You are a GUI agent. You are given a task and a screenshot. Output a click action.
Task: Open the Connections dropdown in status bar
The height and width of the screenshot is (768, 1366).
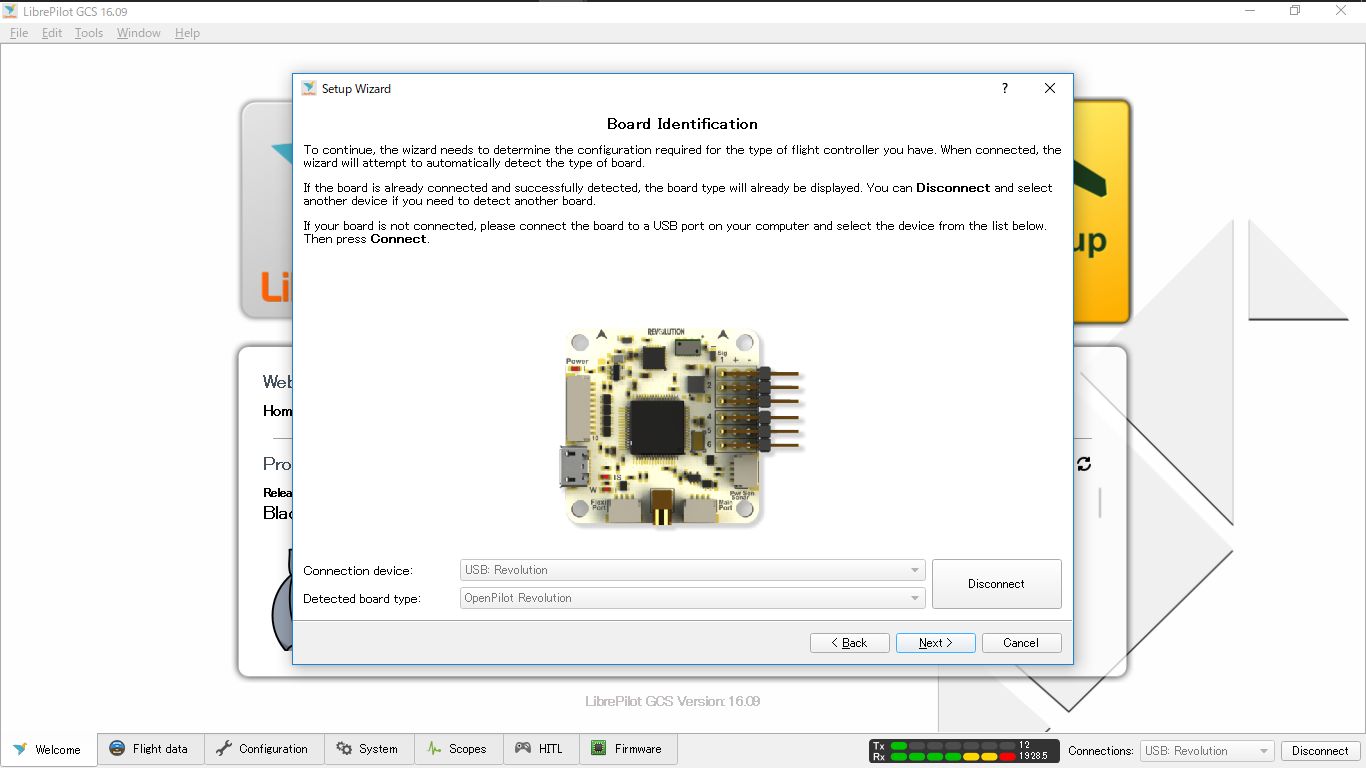click(1206, 751)
